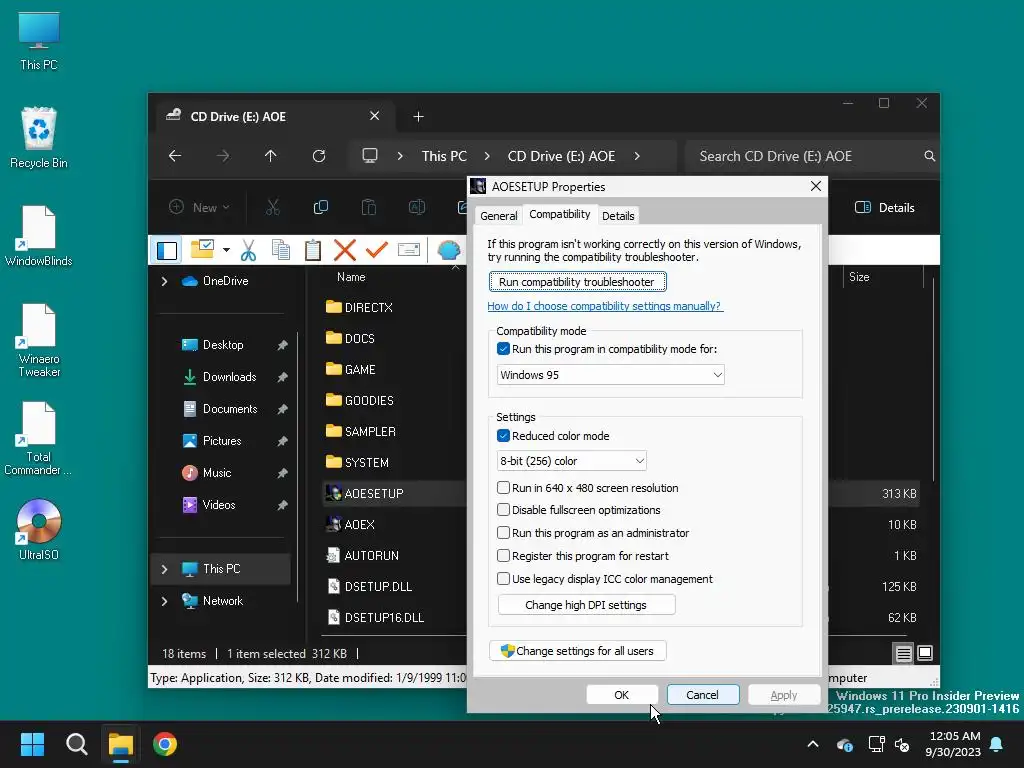
Task: Toggle the Details pane button in Explorer
Action: coord(885,208)
